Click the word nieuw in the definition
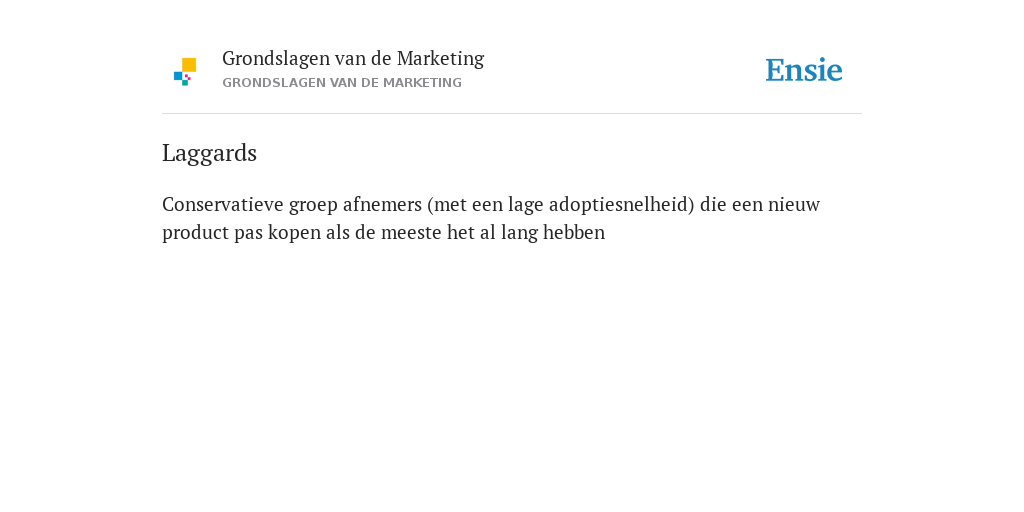This screenshot has width=1024, height=512. [x=793, y=204]
